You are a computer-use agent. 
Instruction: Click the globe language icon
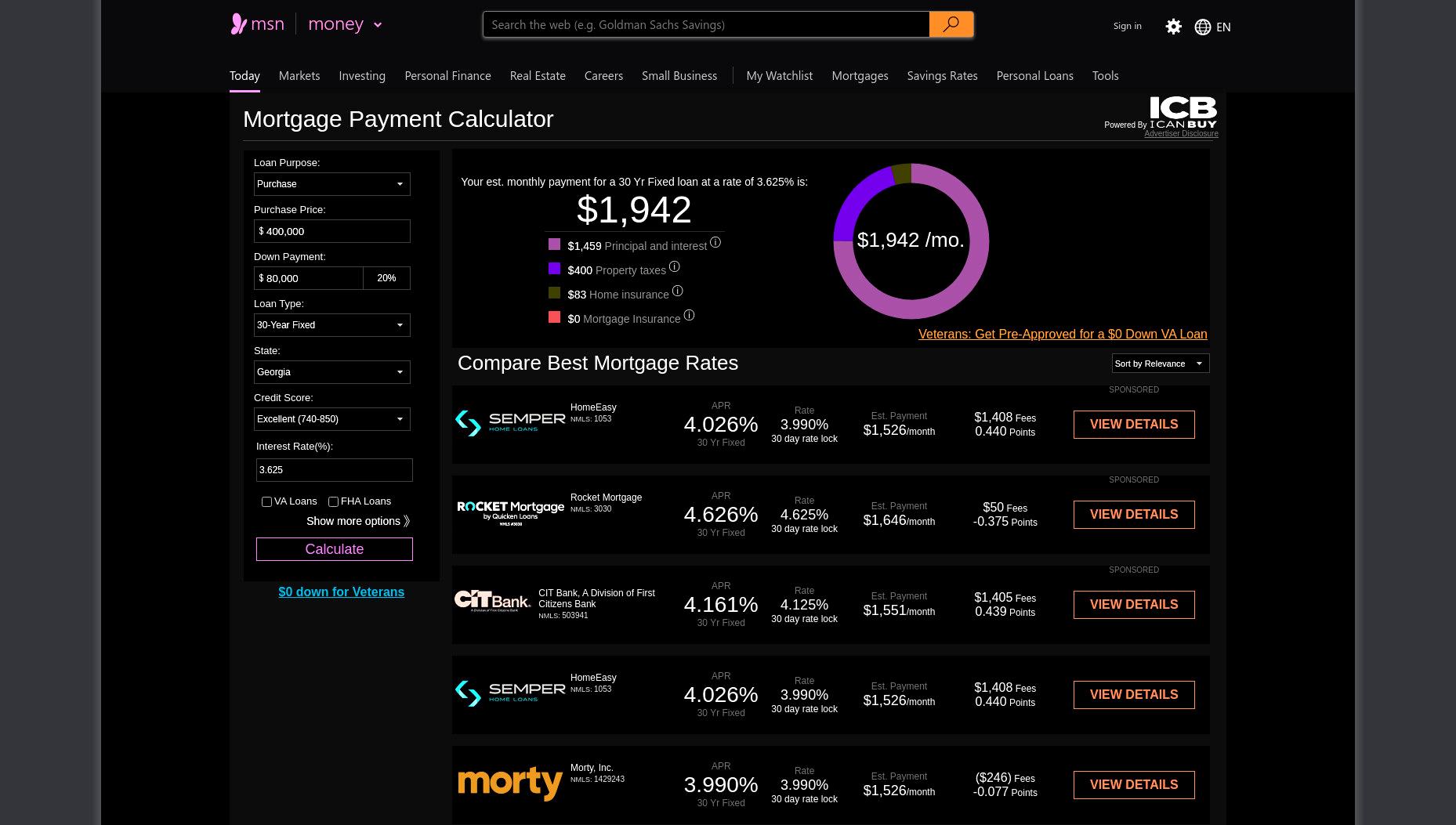click(x=1202, y=27)
